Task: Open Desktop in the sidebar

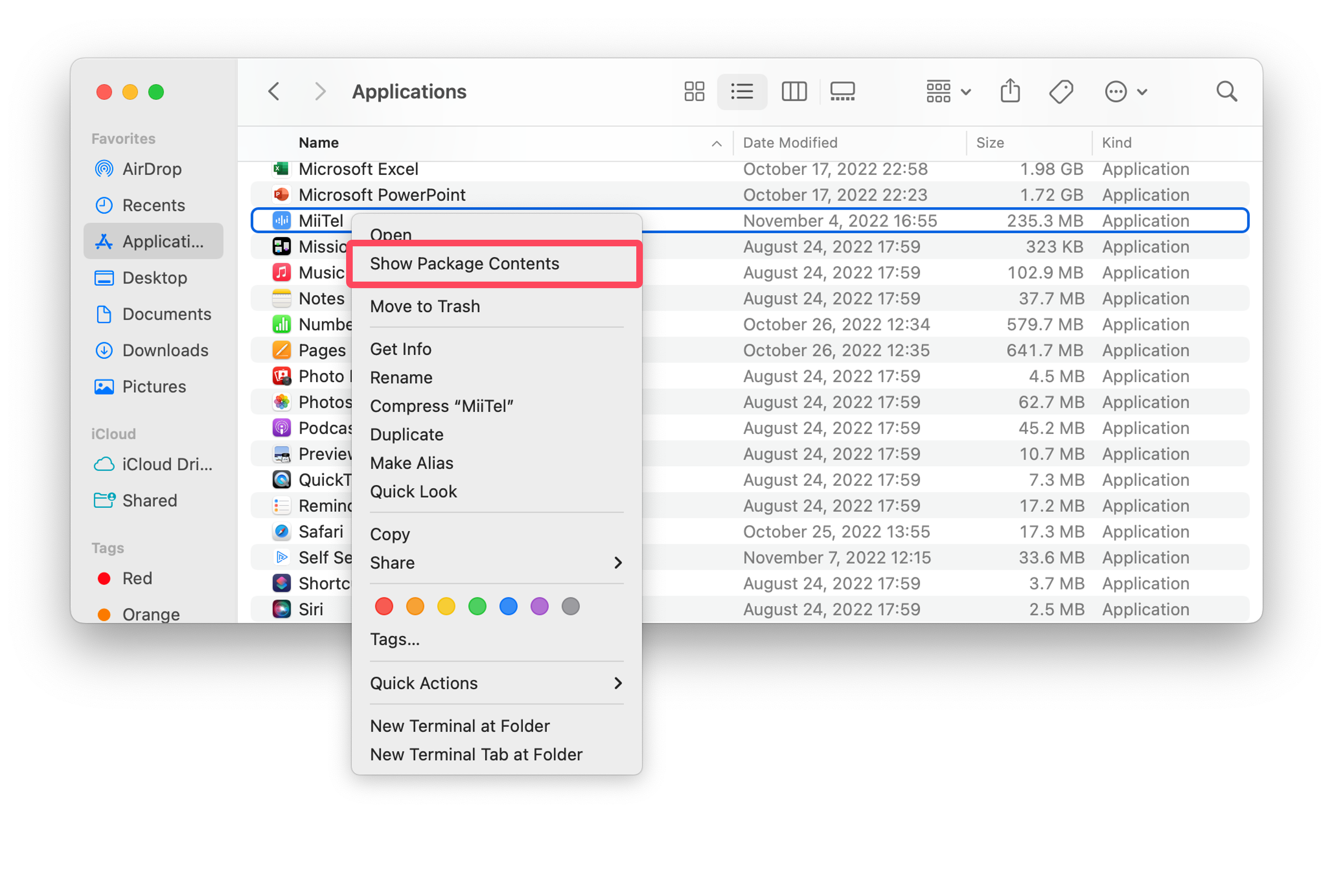Action: point(153,278)
